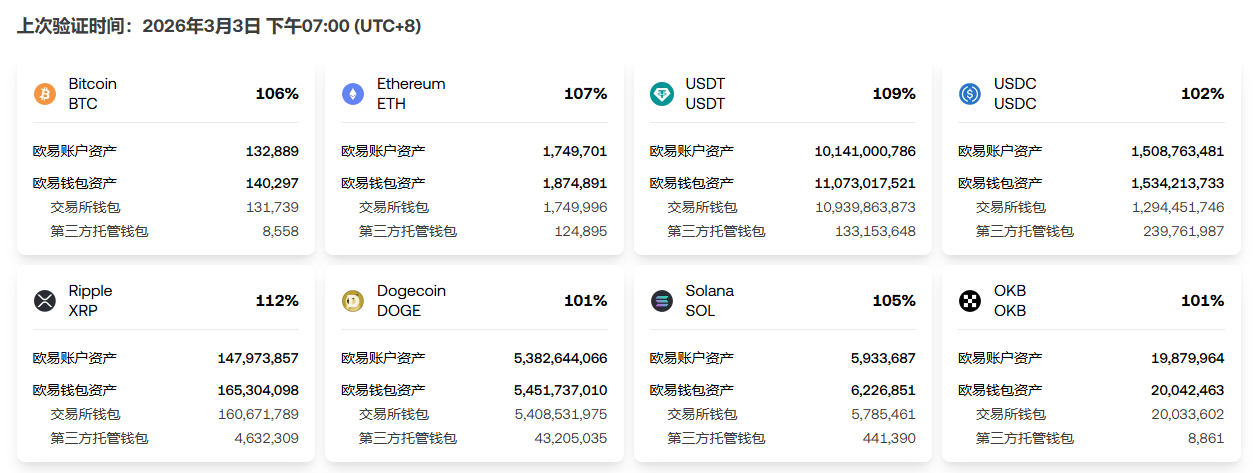This screenshot has width=1253, height=473.
Task: Click the green USDT Tether icon
Action: pyautogui.click(x=662, y=94)
